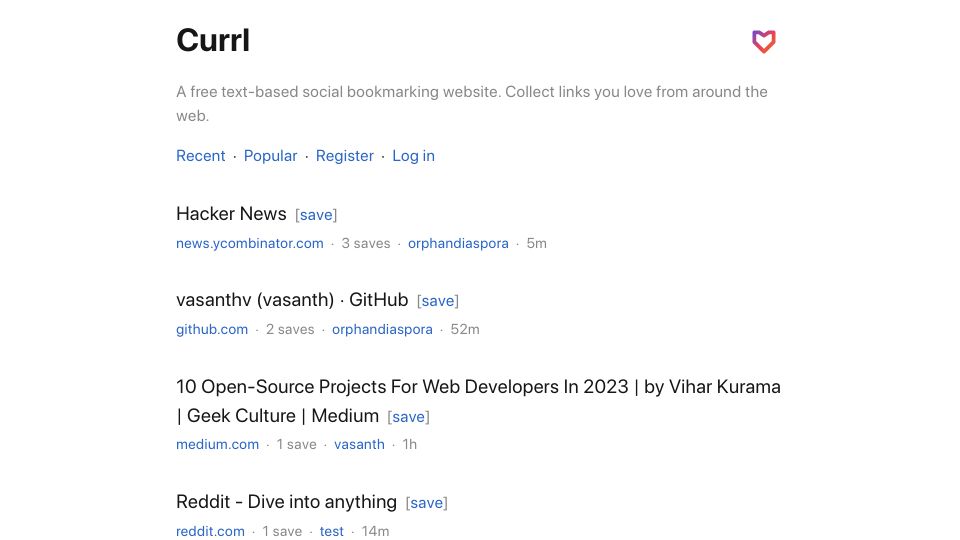The height and width of the screenshot is (540, 960).
Task: Visit the reddit.com domain link
Action: pos(210,531)
